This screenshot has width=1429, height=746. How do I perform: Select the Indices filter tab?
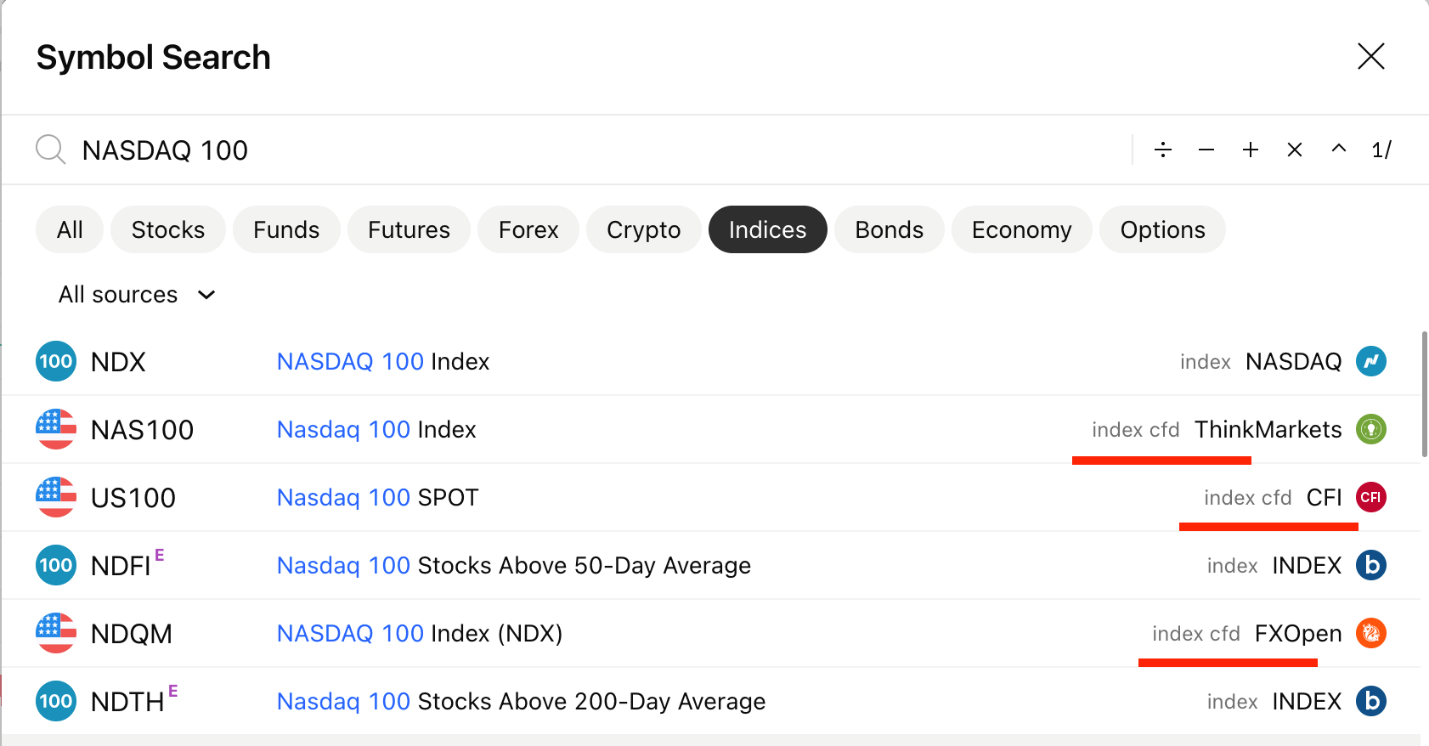tap(768, 230)
